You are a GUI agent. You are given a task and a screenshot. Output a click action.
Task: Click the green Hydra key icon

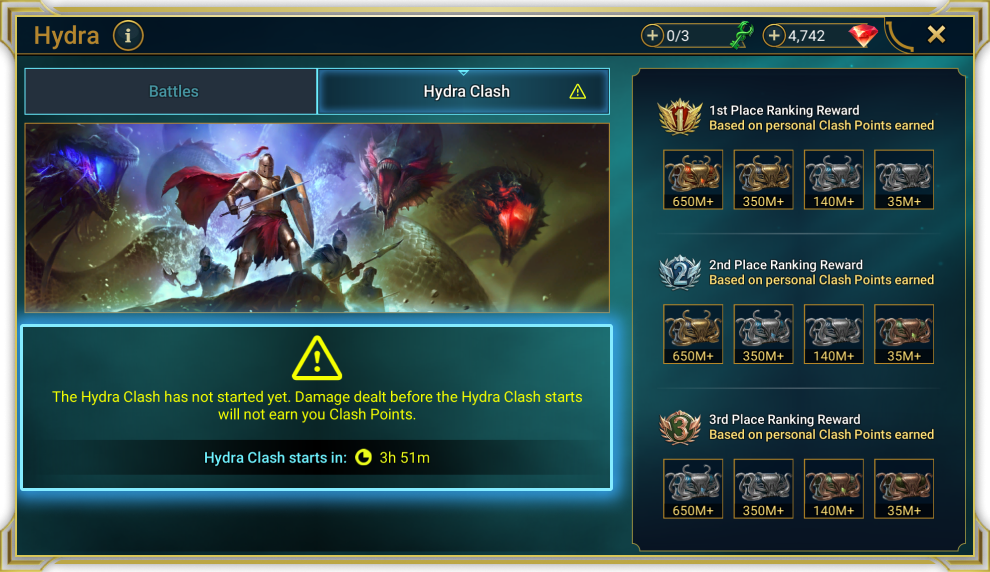coord(742,35)
